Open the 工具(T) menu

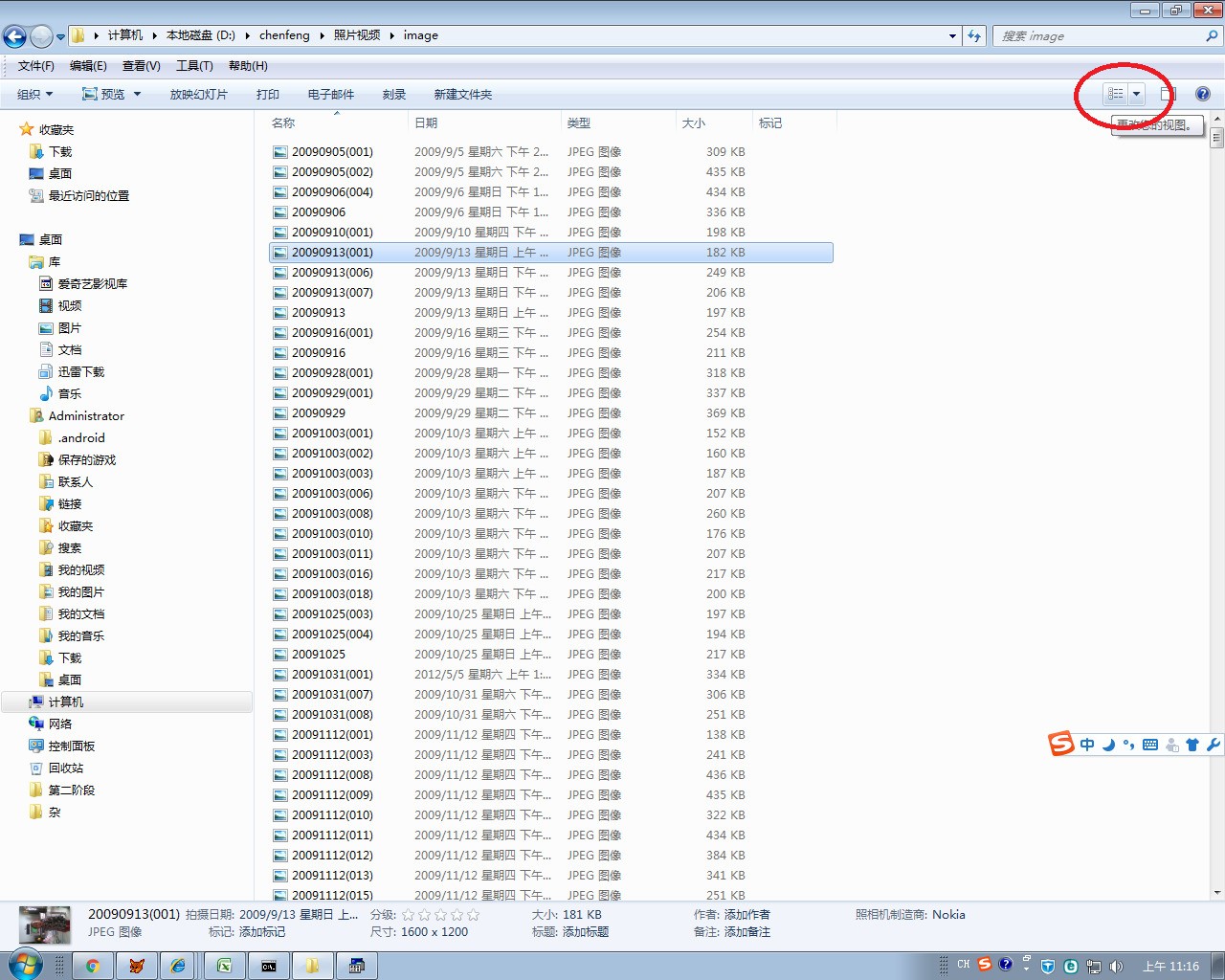point(194,66)
